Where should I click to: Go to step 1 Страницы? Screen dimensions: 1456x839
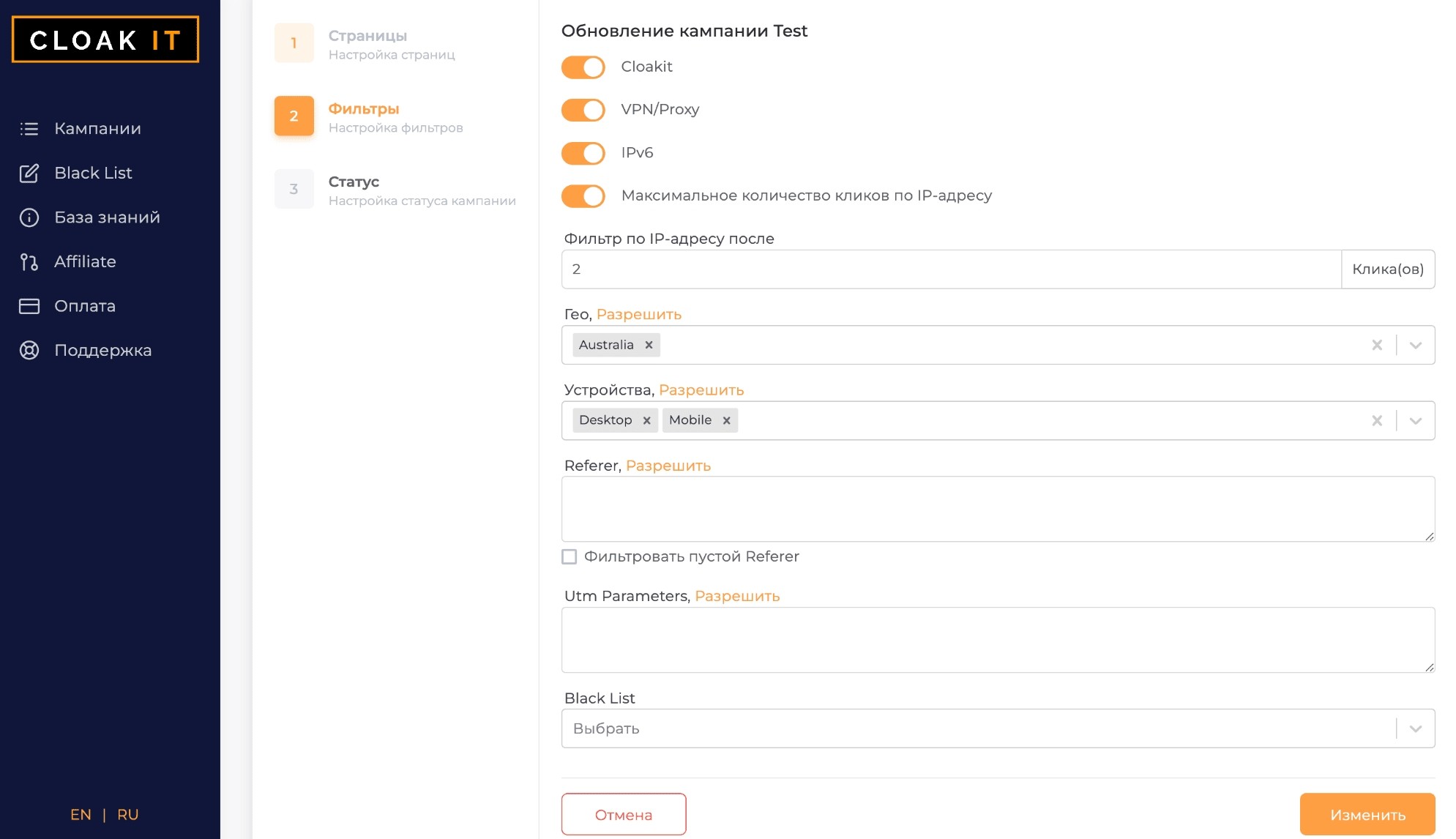(x=366, y=43)
